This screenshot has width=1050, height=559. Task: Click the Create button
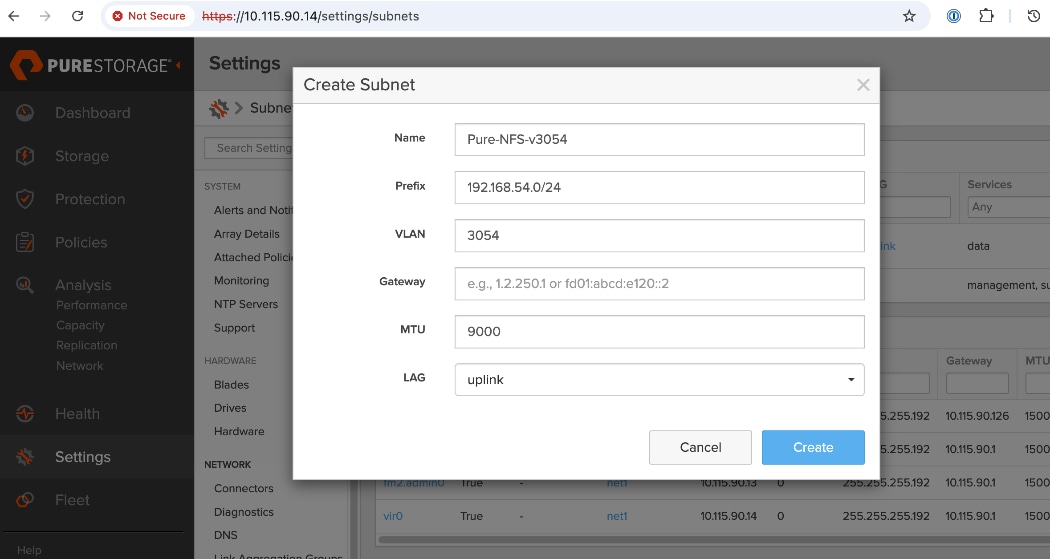[813, 447]
